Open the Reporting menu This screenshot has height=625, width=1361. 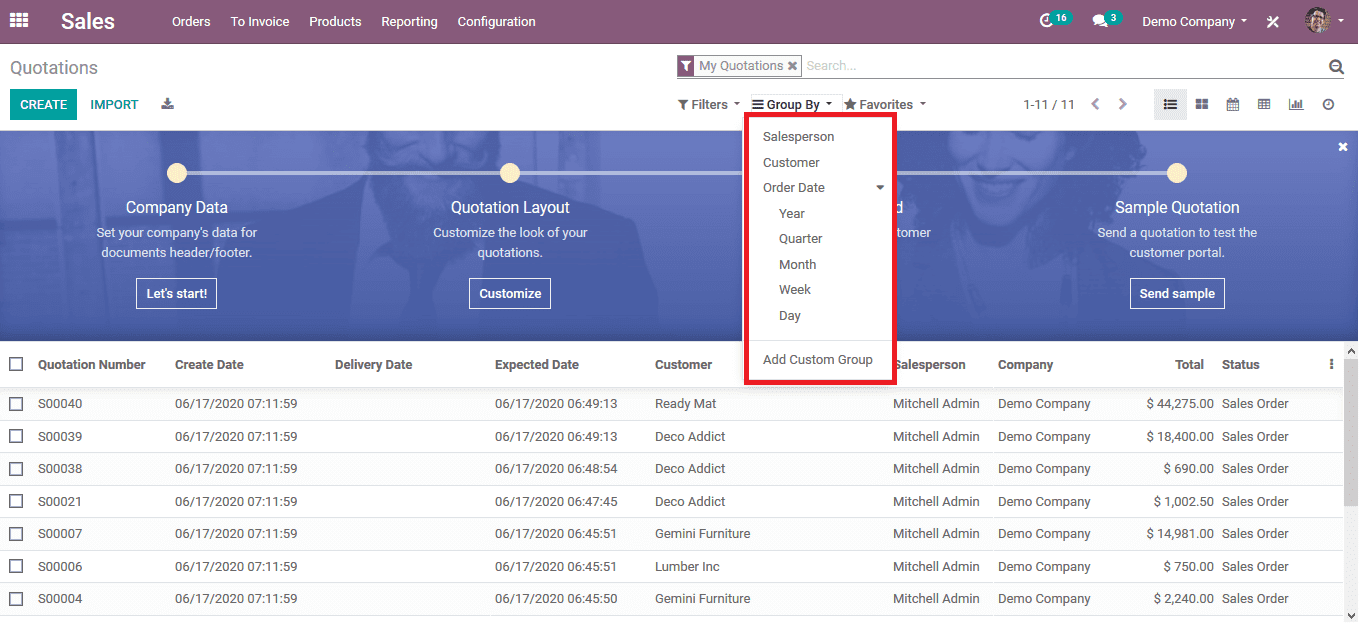point(409,21)
